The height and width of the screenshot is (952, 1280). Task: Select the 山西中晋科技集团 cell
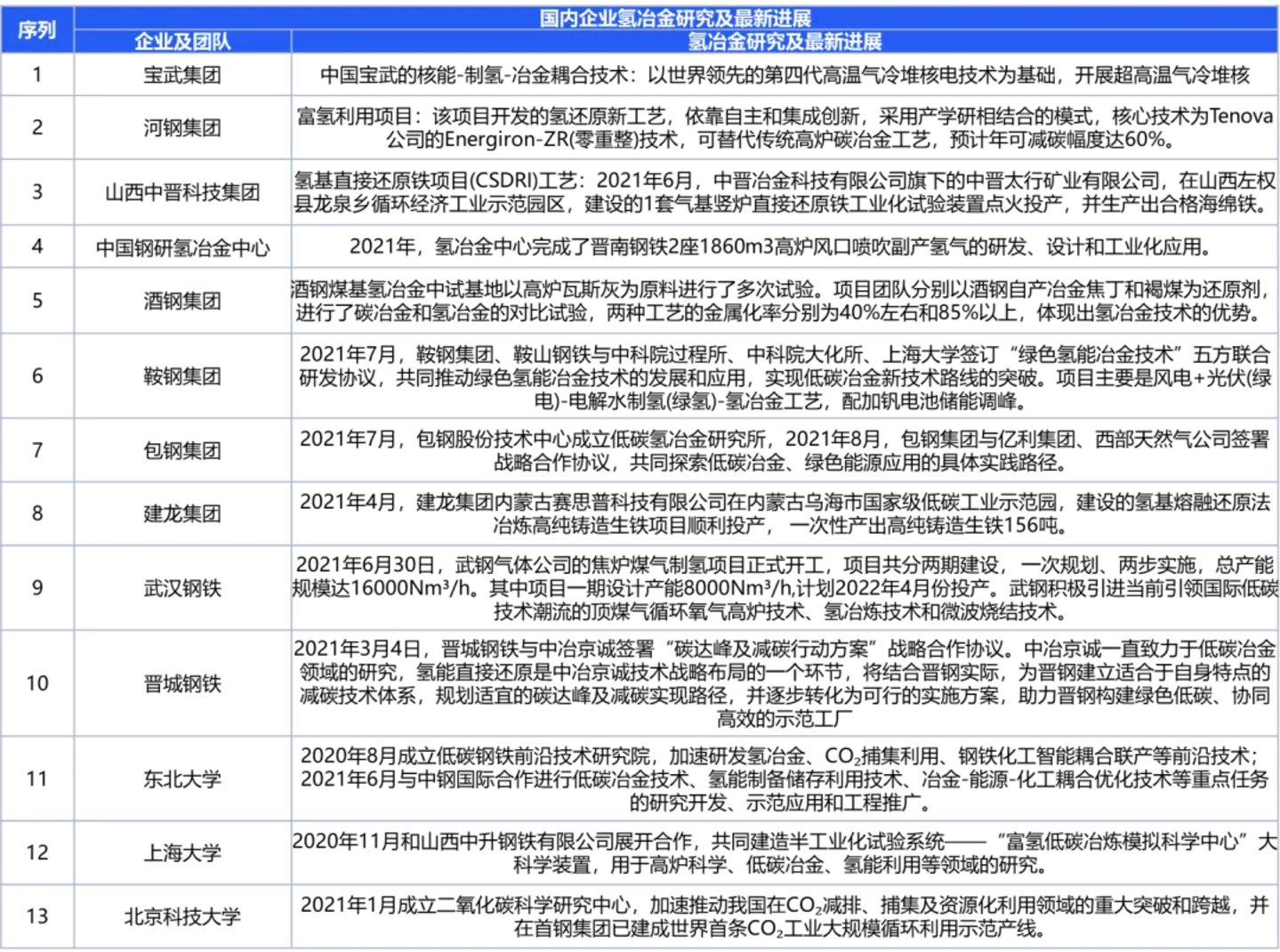tap(182, 192)
